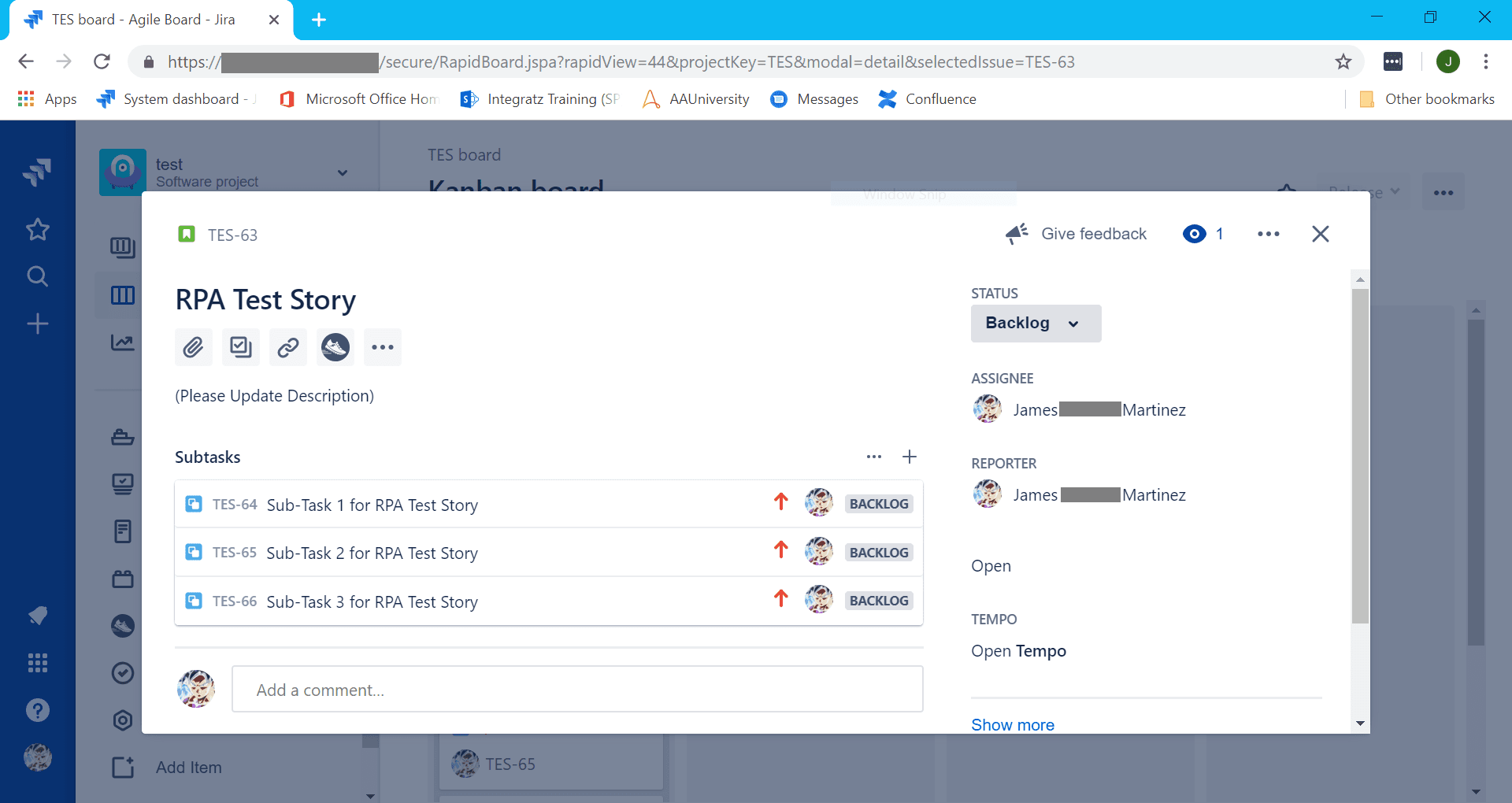Click the create subtask checkbox icon
1512x803 pixels.
[241, 347]
